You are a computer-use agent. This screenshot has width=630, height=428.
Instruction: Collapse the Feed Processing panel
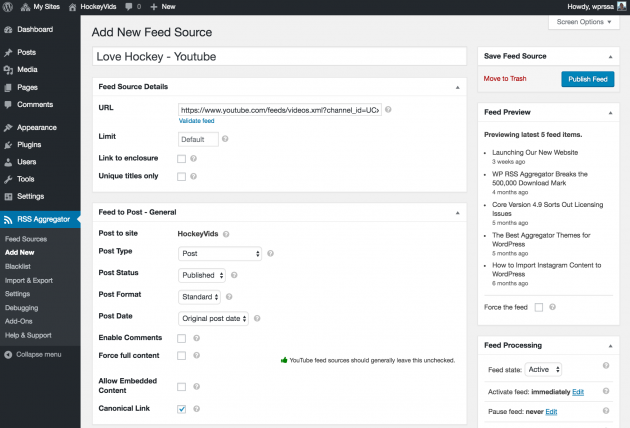(x=610, y=346)
